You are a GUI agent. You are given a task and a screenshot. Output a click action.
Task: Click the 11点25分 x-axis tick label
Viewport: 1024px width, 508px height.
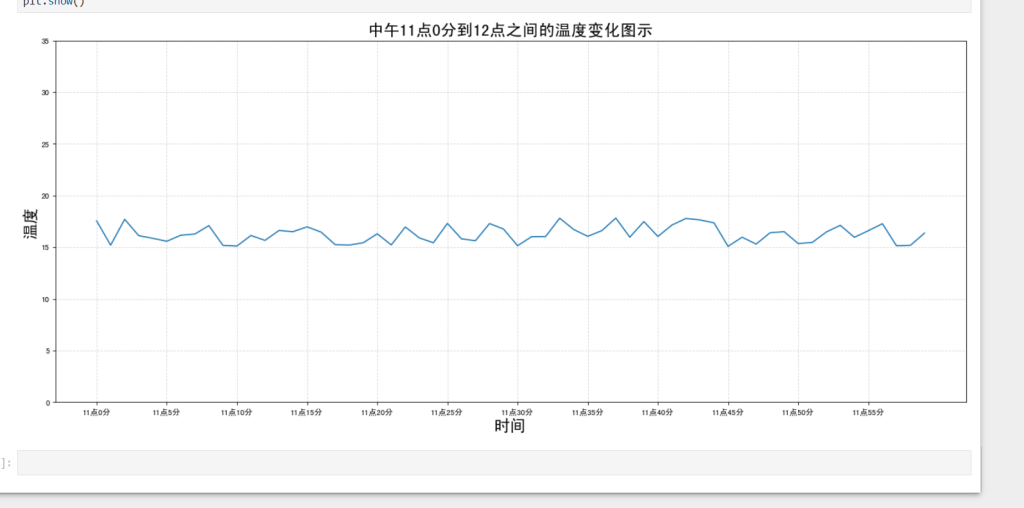(x=447, y=412)
